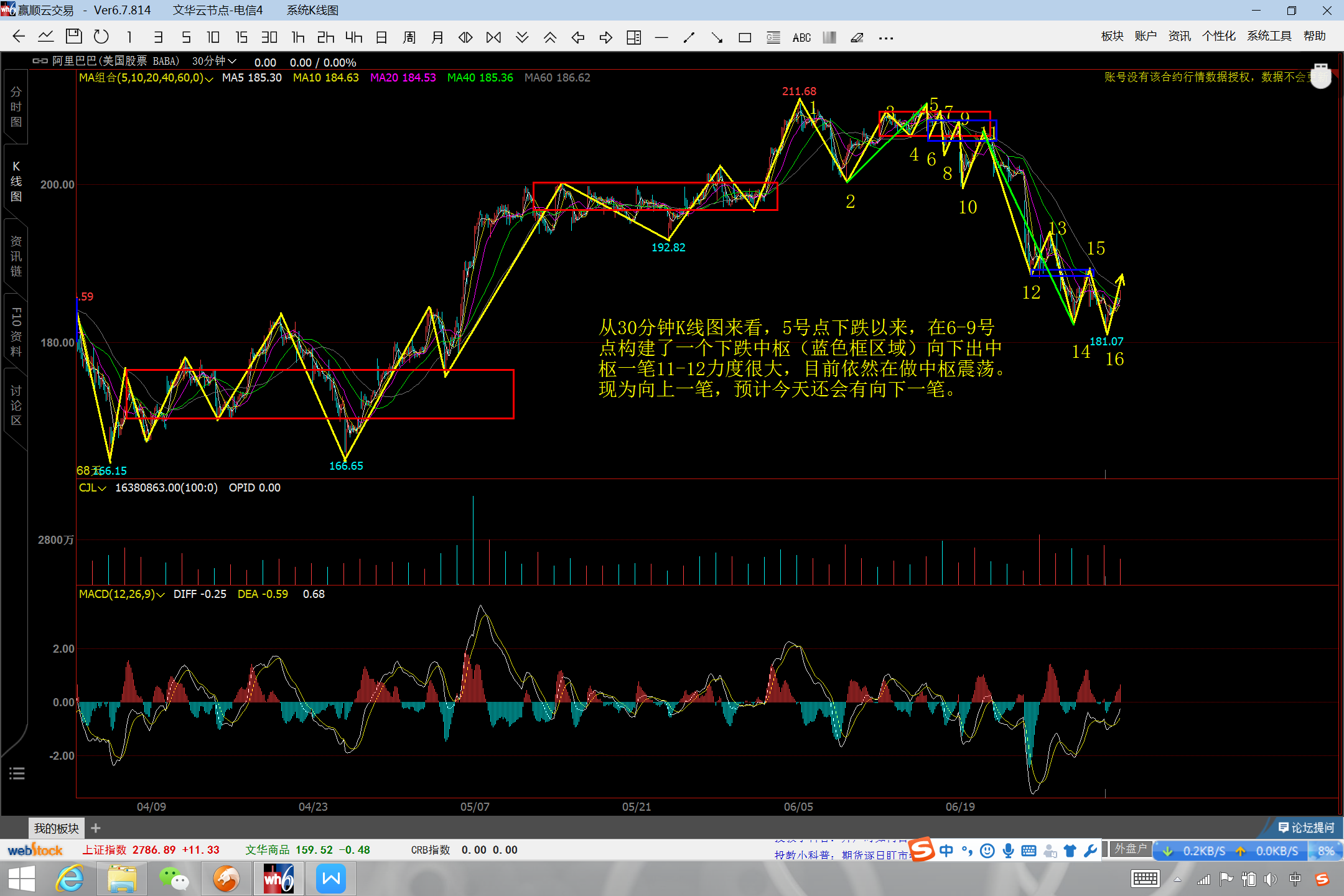Open the 个性化 menu
Viewport: 1344px width, 896px height.
coord(1219,36)
